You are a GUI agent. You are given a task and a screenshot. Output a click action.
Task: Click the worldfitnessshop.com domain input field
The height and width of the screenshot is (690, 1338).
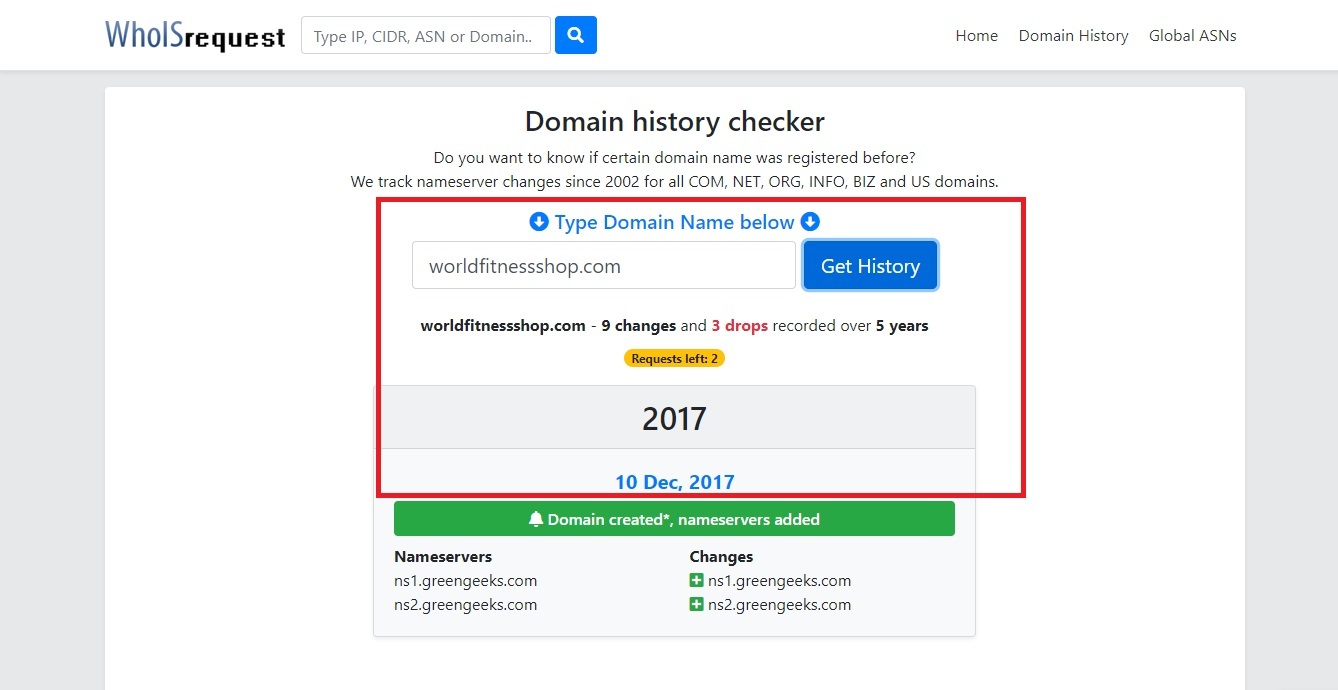click(x=604, y=265)
